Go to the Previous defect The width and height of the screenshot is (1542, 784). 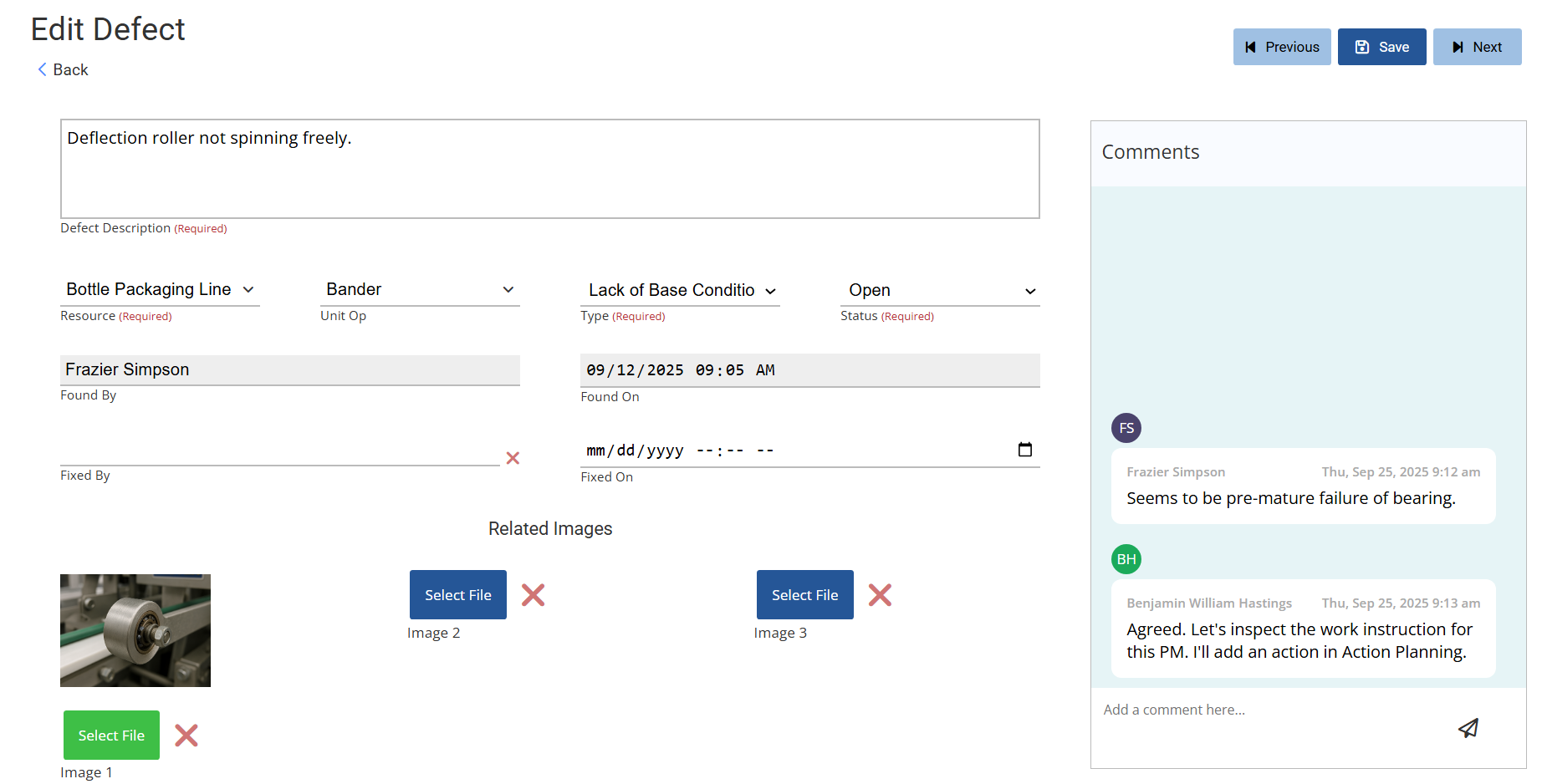point(1281,47)
